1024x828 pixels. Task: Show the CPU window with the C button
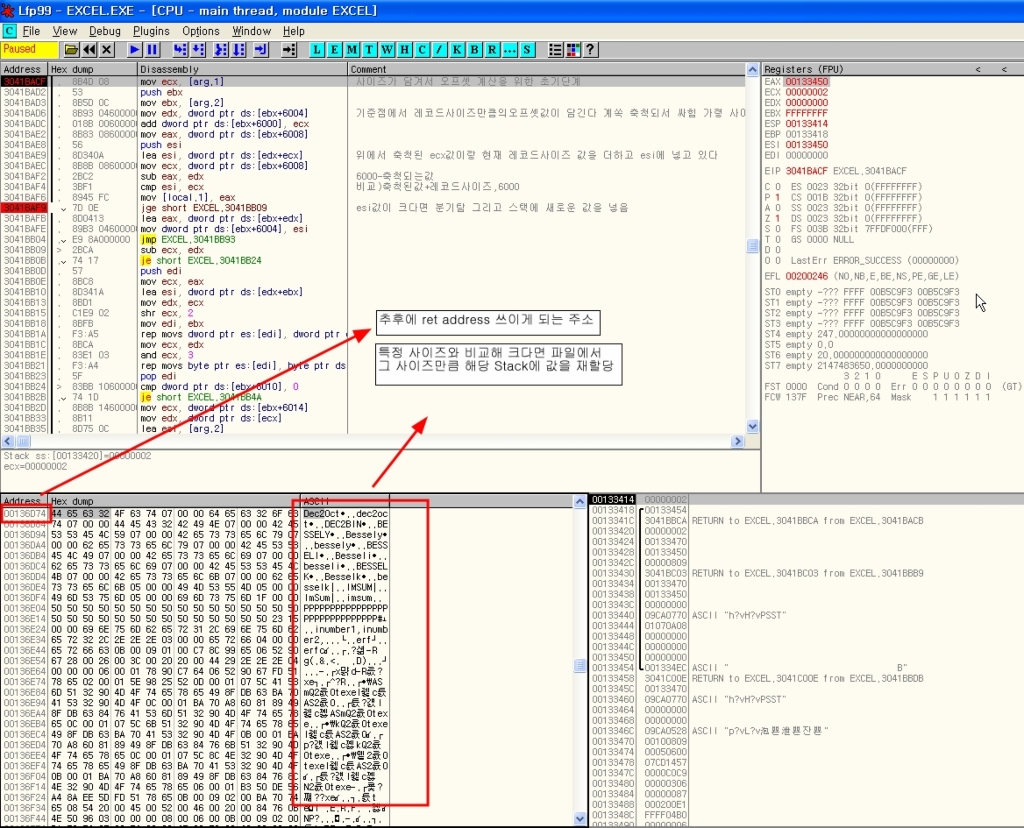(x=422, y=50)
